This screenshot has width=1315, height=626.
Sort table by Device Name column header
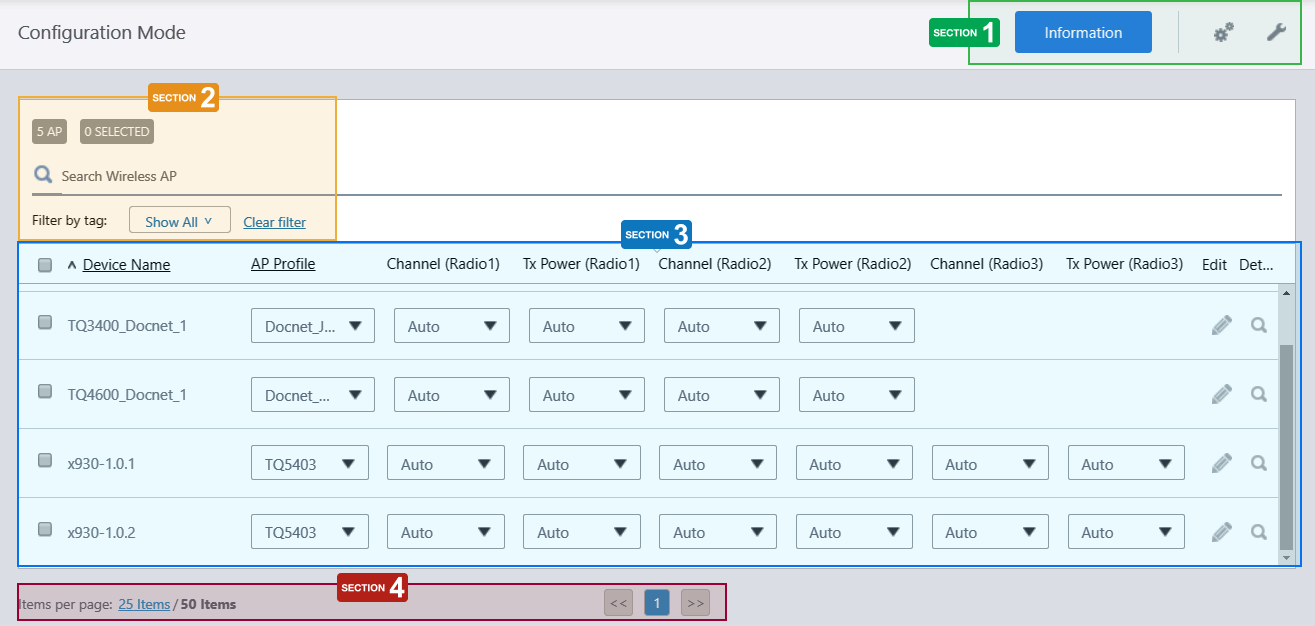(126, 265)
